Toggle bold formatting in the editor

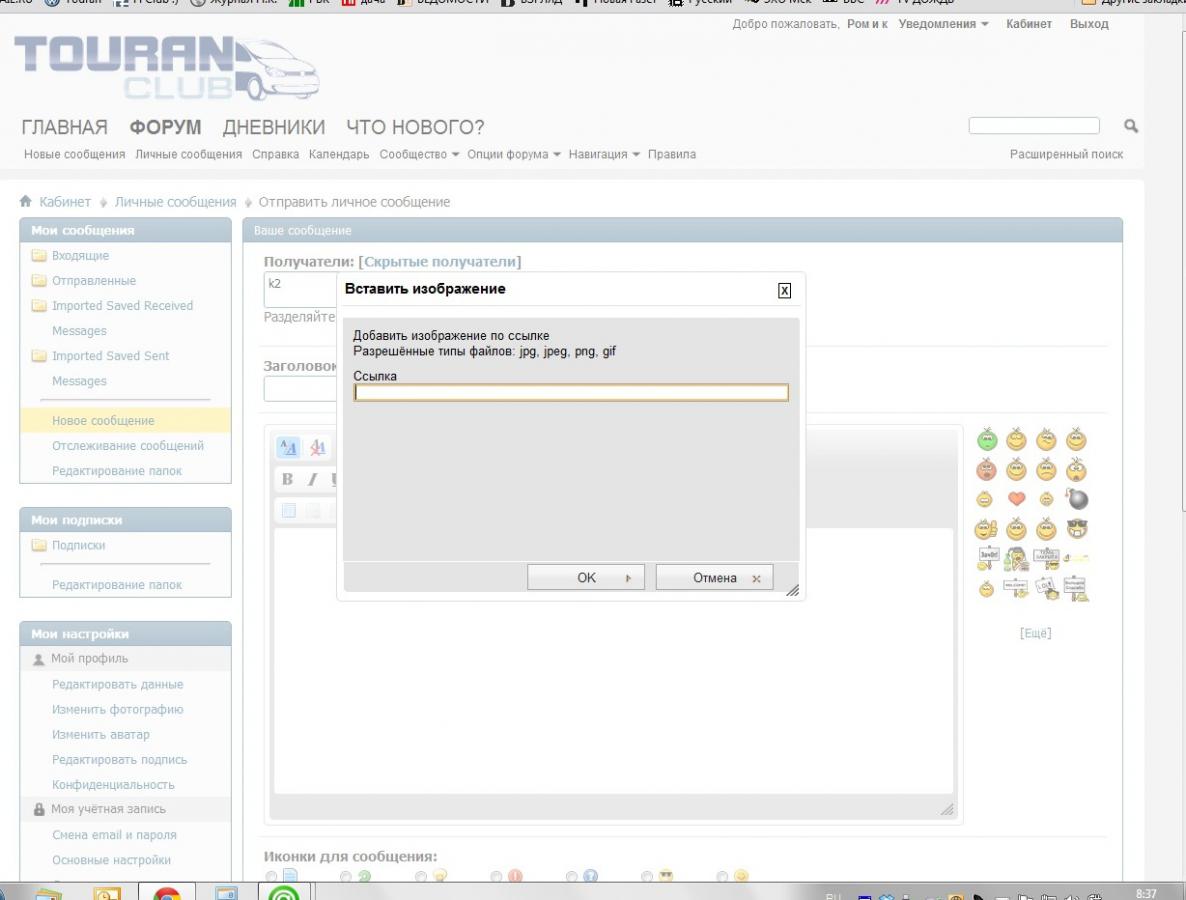287,479
